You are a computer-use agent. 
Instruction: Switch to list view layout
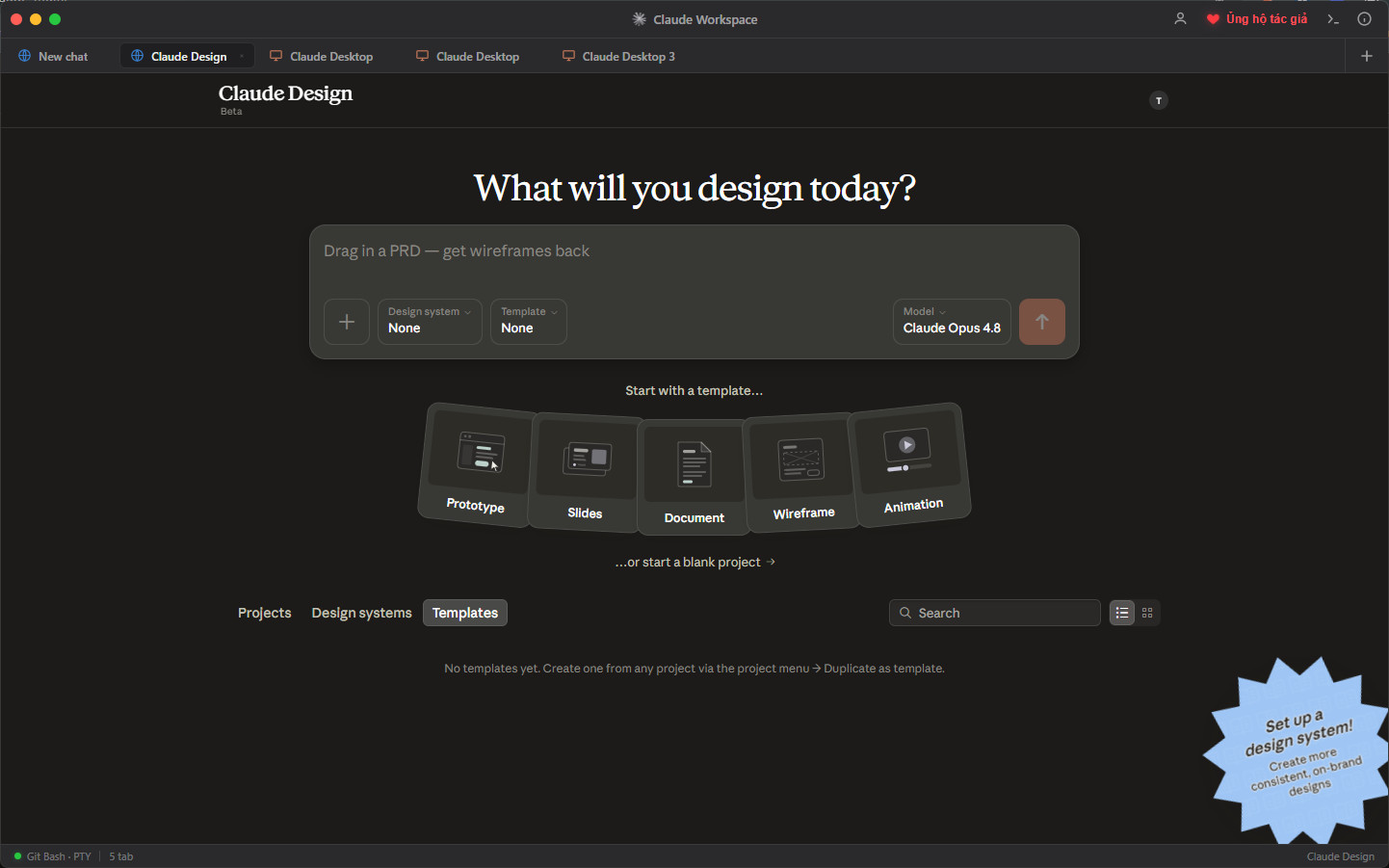tap(1122, 613)
